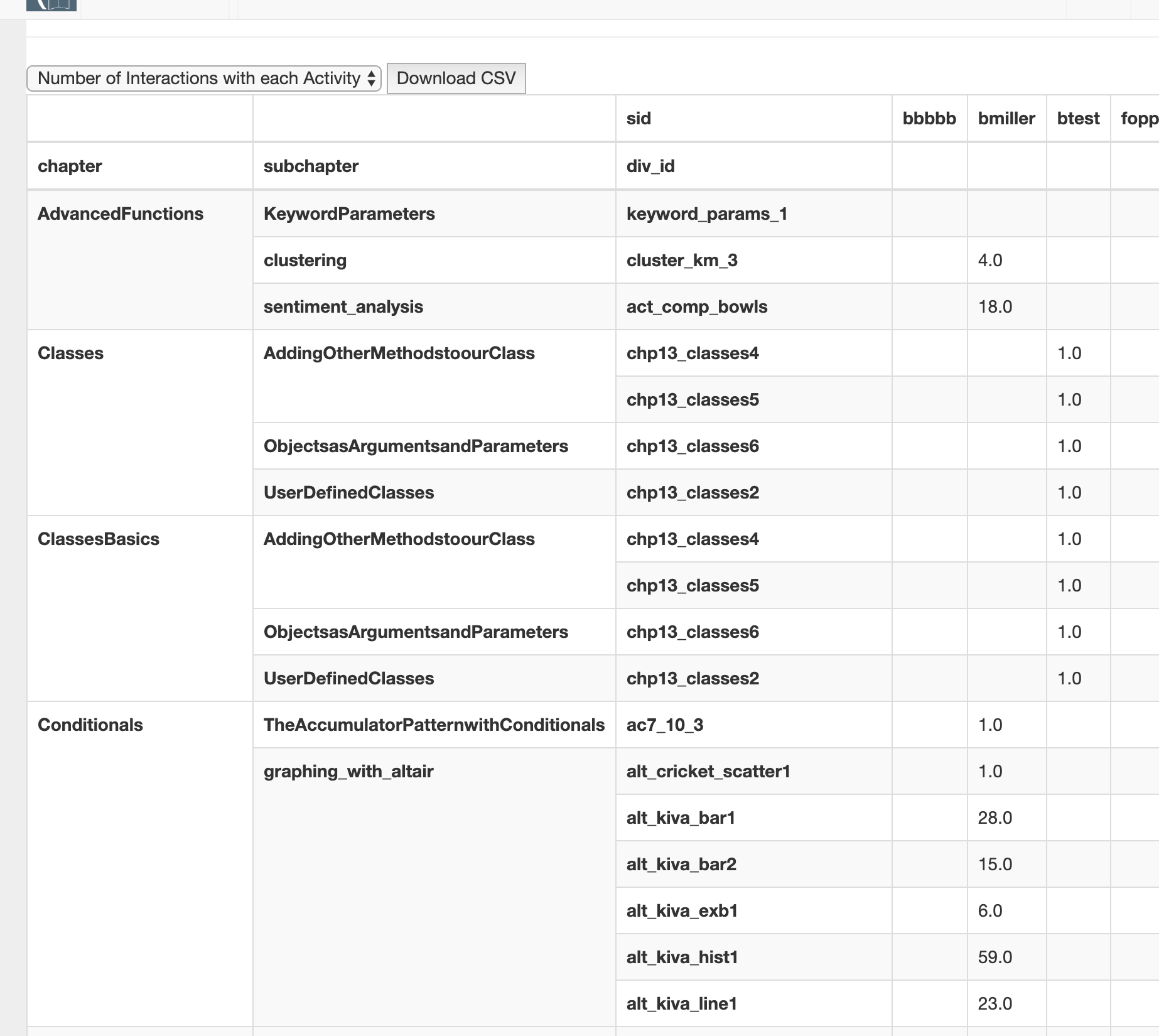Click the alt_cricket_scatter1 cell

[x=754, y=771]
